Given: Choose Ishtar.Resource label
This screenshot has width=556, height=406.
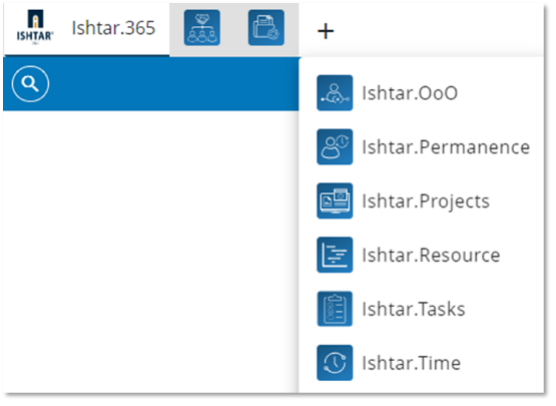Looking at the screenshot, I should [431, 255].
